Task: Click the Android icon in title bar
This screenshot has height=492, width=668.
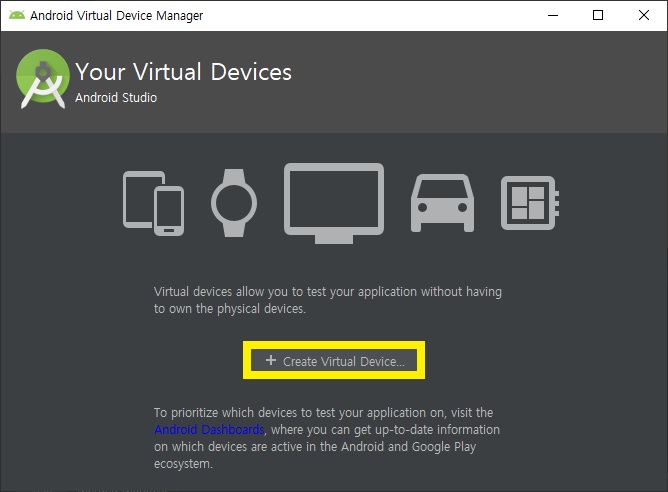Action: [x=17, y=15]
